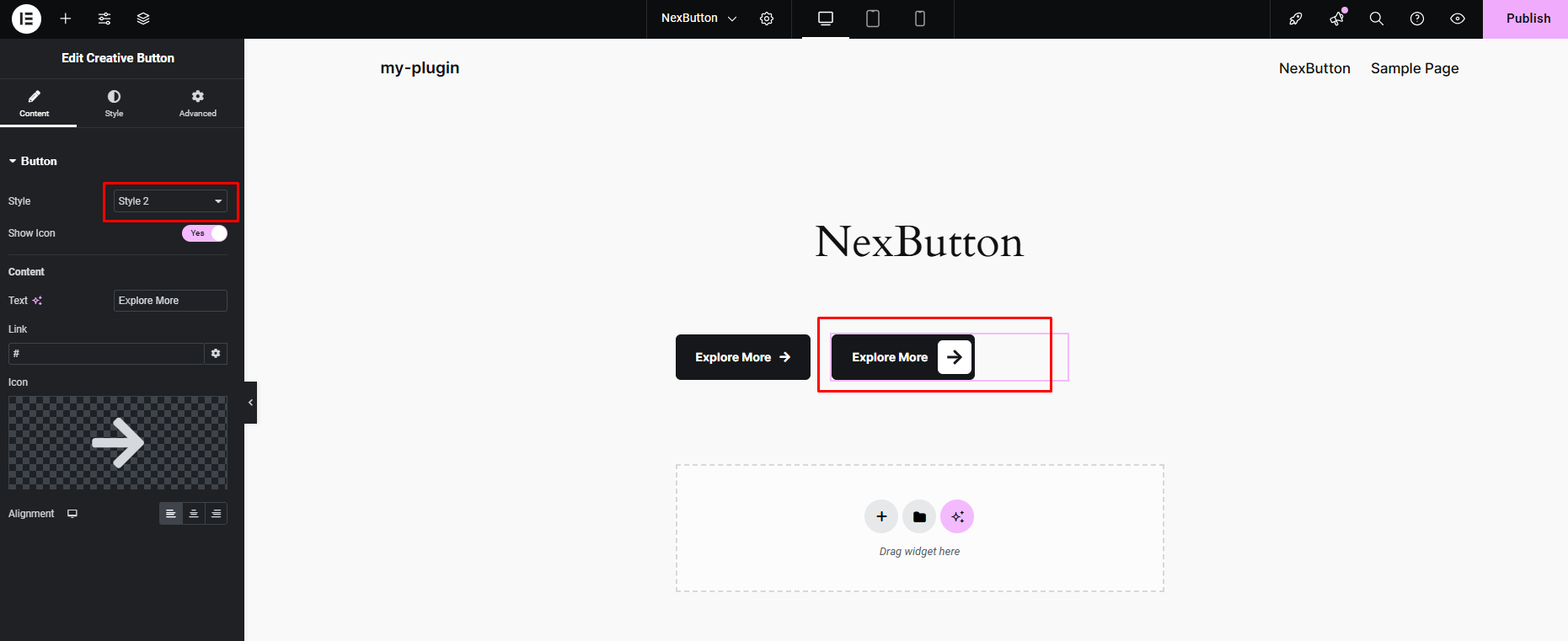This screenshot has width=1568, height=641.
Task: Open the Structure layers icon
Action: [143, 19]
